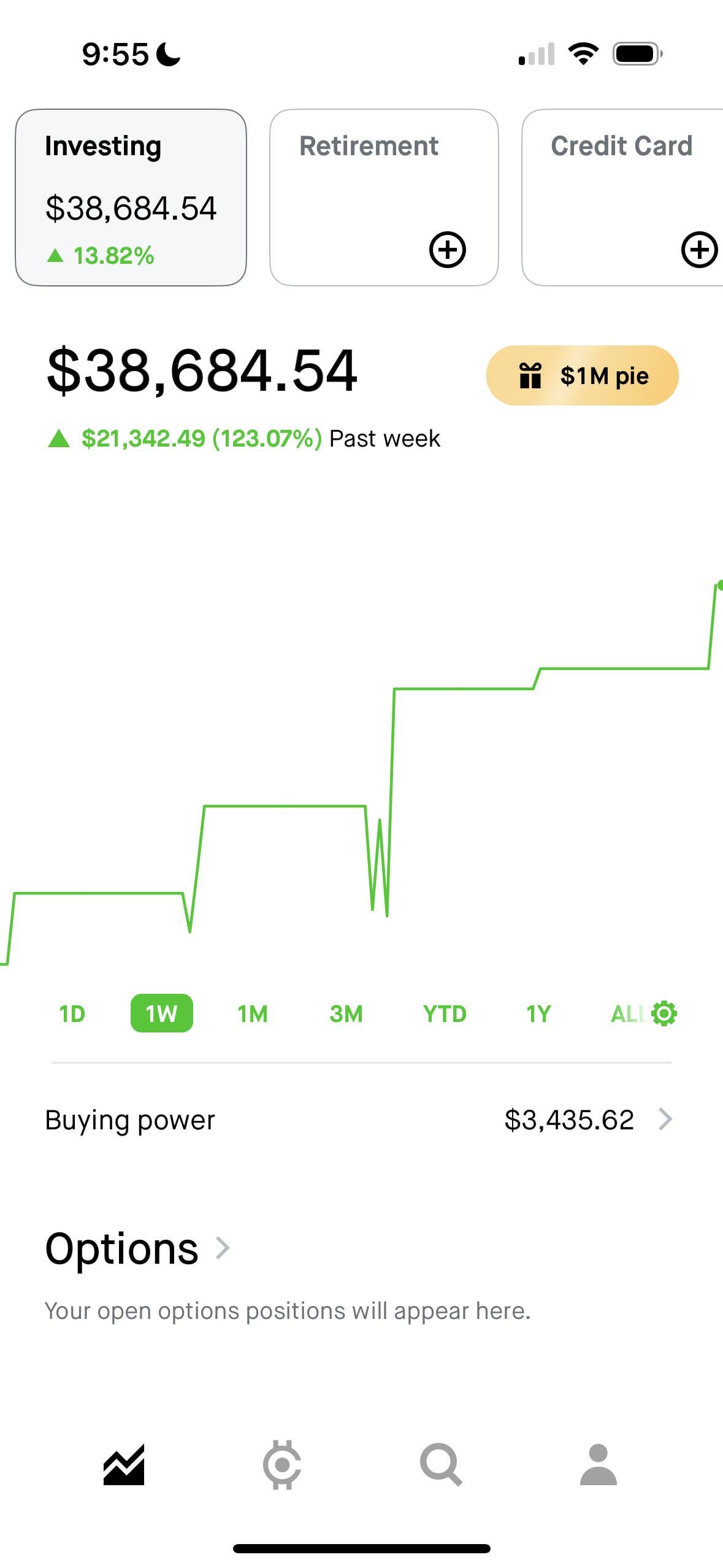
Task: Select the 1D chart range
Action: click(x=72, y=1014)
